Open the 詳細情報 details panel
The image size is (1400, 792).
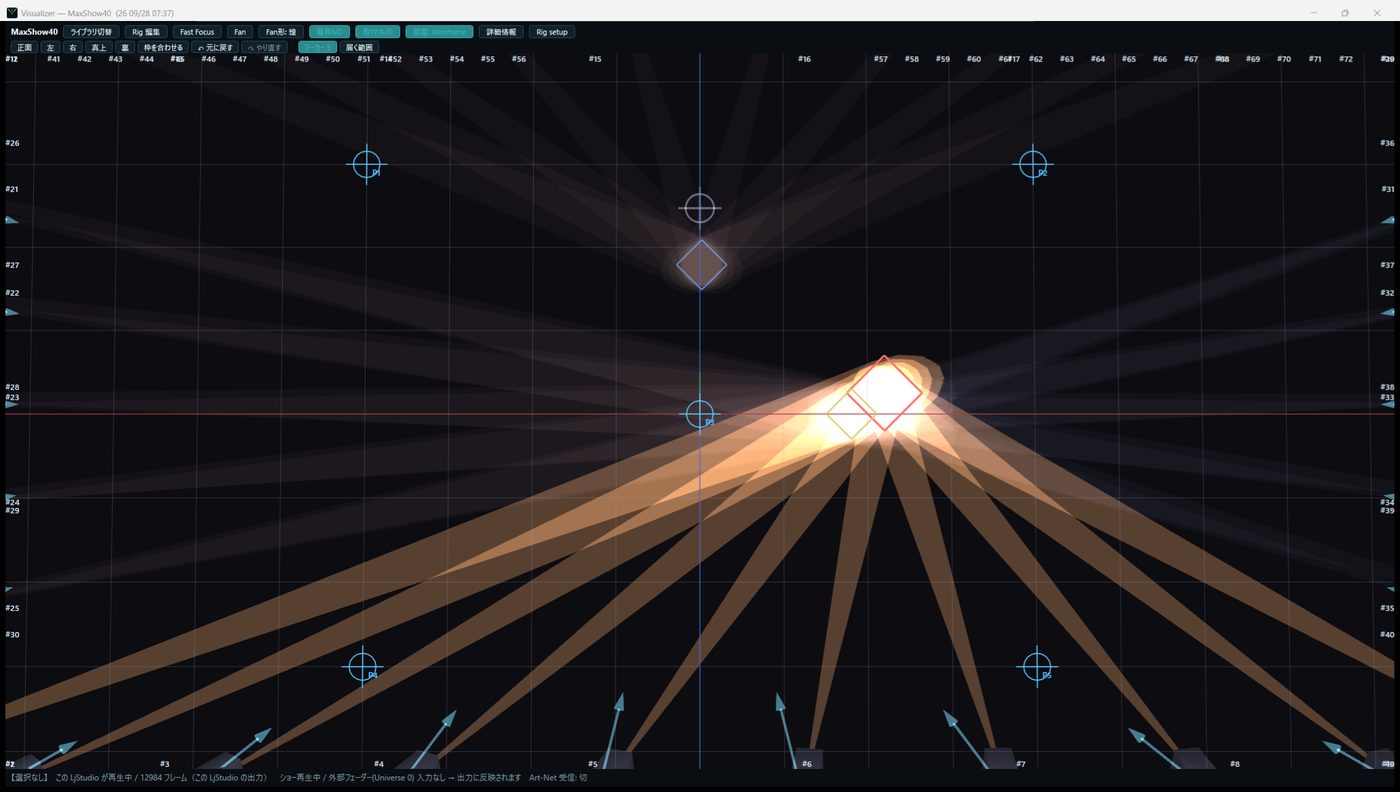501,32
